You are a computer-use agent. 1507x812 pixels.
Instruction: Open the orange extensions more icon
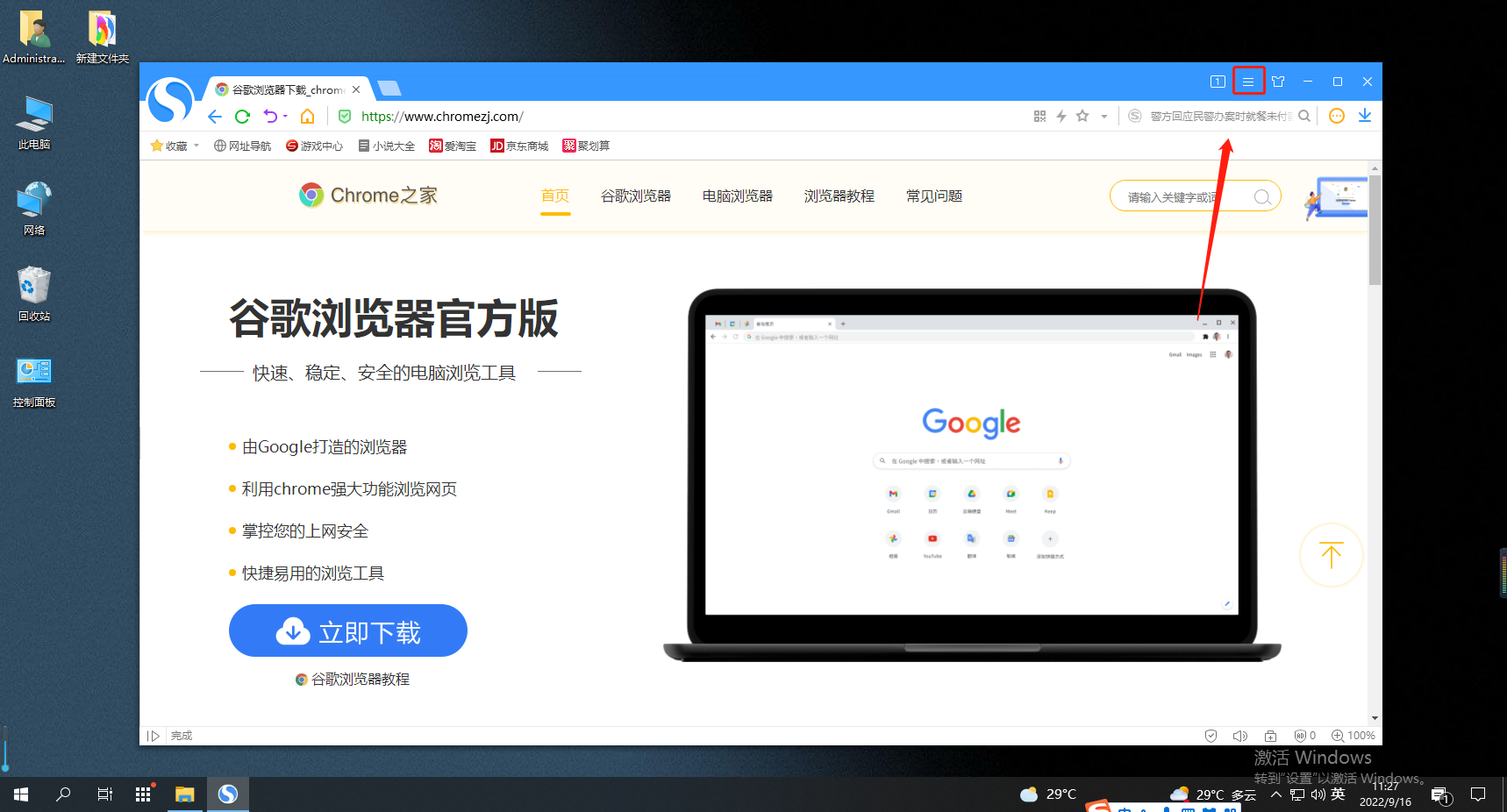(1337, 116)
